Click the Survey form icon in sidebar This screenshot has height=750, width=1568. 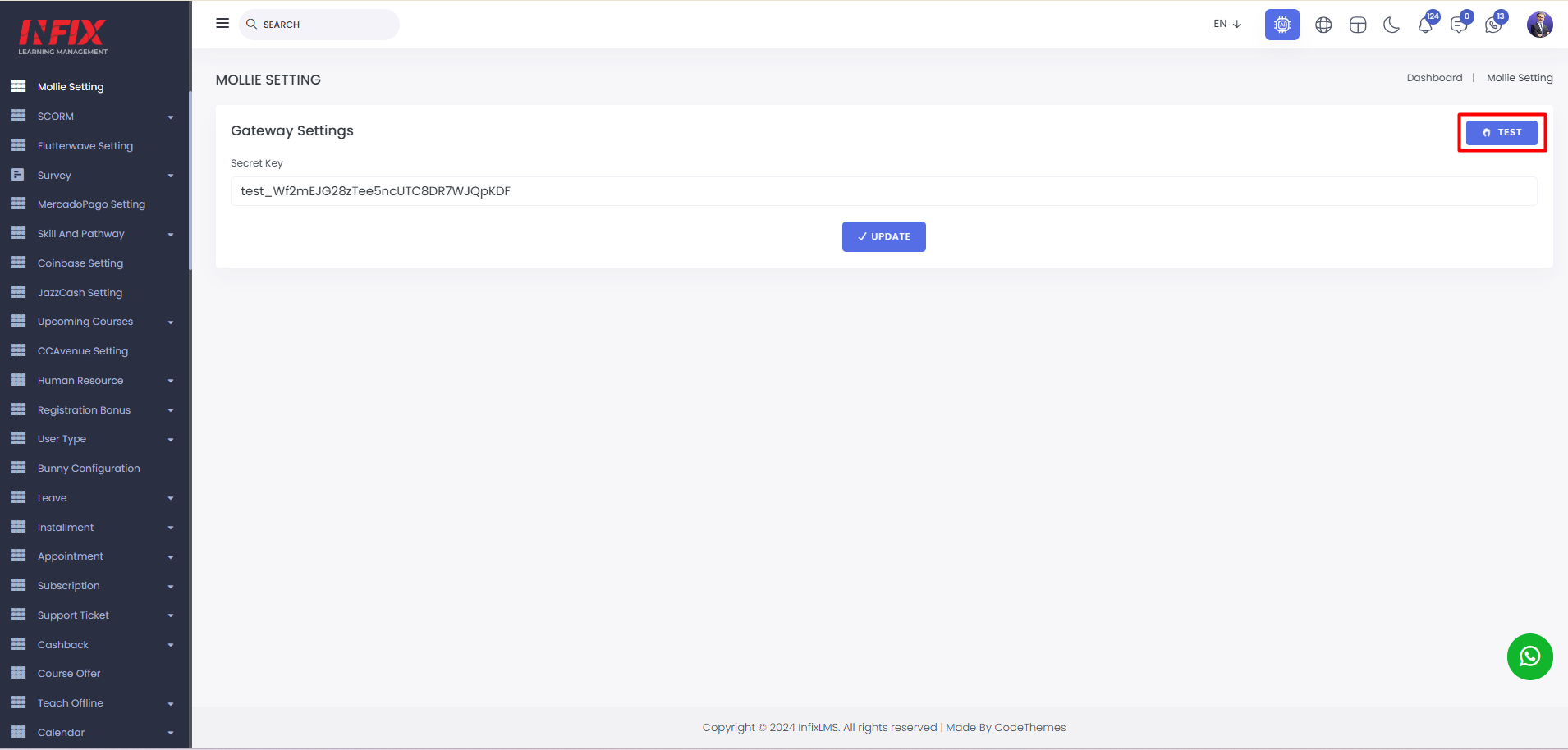coord(18,175)
